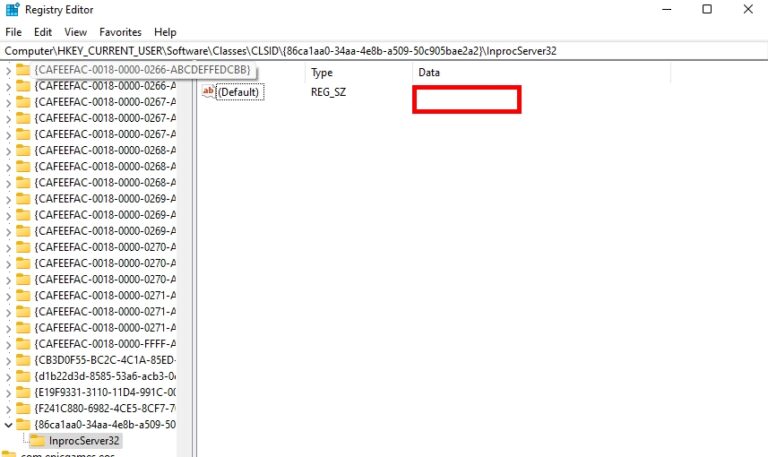Open the Favorites menu
768x457 pixels.
[120, 32]
